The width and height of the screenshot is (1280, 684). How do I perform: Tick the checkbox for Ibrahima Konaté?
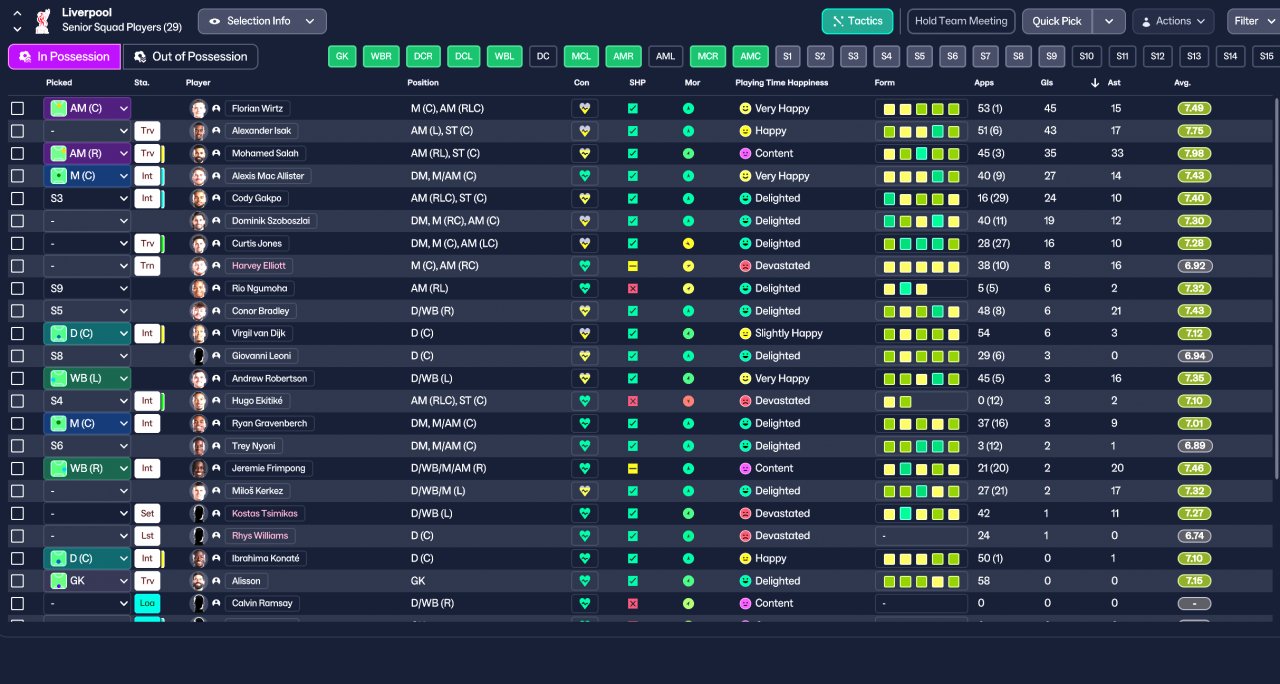point(17,558)
